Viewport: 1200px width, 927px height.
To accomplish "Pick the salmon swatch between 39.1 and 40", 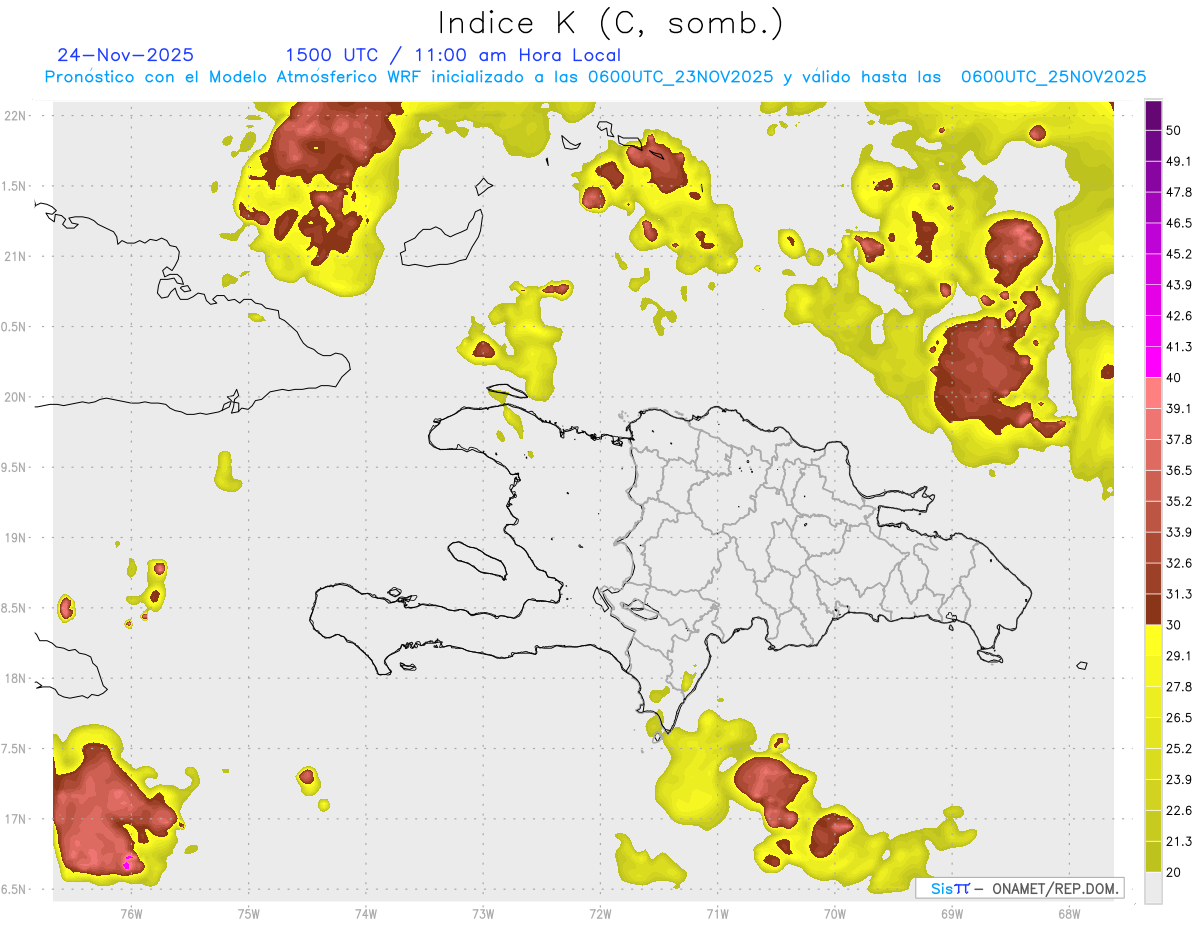I will [1154, 393].
